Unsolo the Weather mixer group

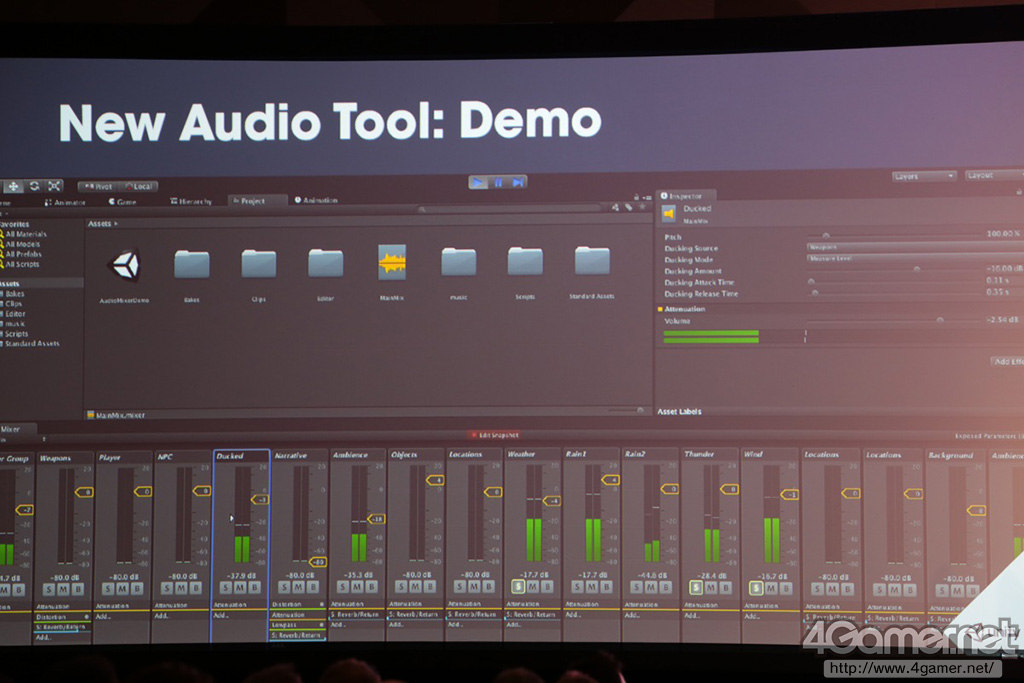click(x=518, y=587)
